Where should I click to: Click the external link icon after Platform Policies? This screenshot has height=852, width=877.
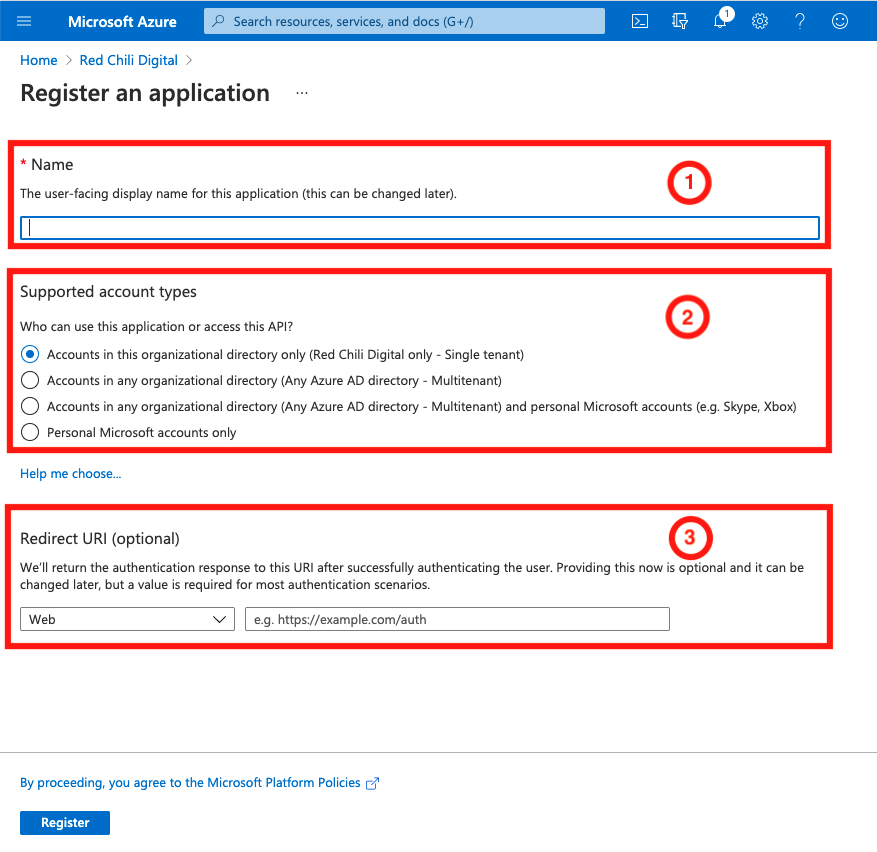(x=373, y=783)
